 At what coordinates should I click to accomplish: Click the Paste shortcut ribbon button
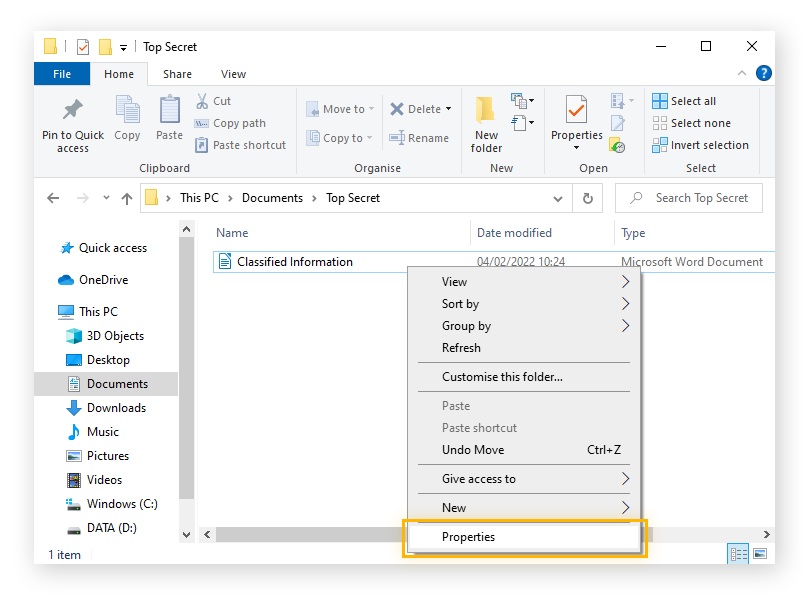click(x=240, y=145)
